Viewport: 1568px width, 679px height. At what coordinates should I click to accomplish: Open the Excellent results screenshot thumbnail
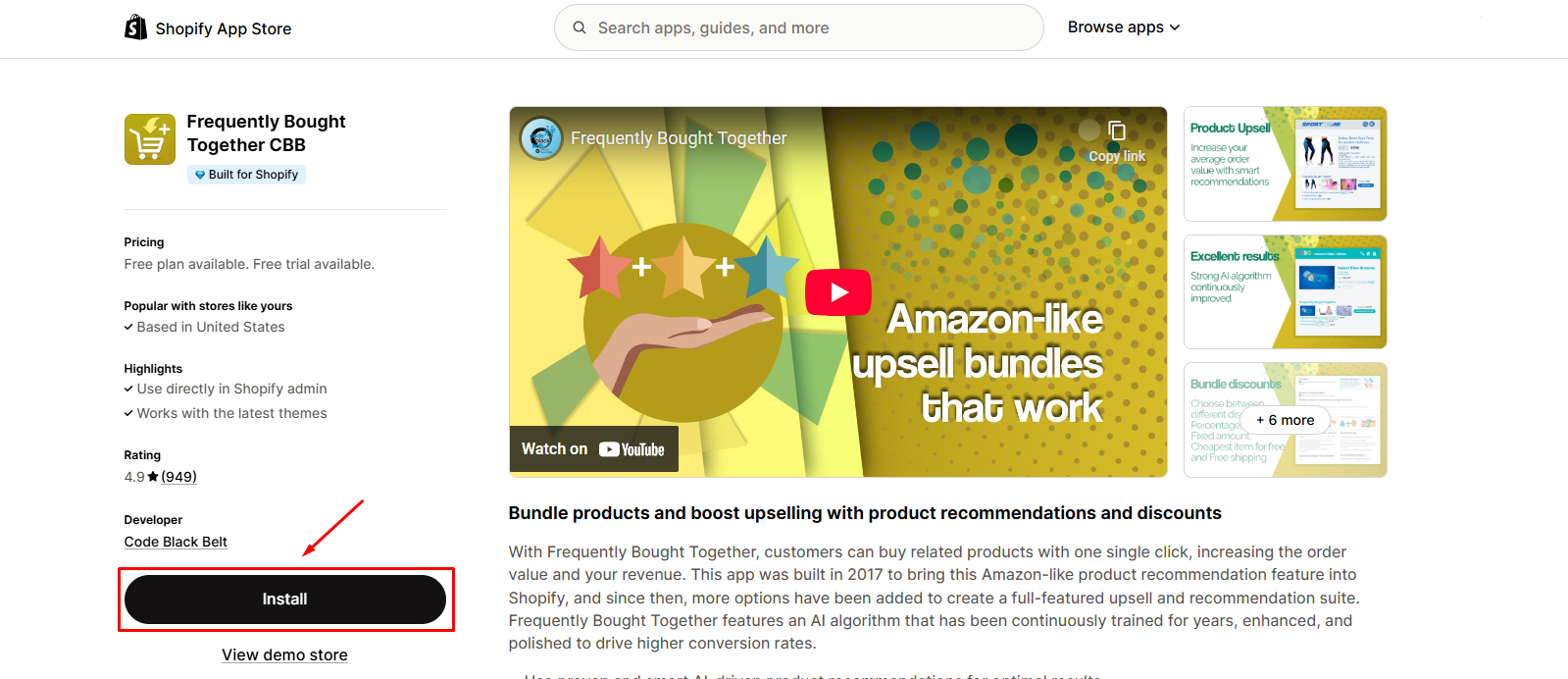(x=1285, y=291)
